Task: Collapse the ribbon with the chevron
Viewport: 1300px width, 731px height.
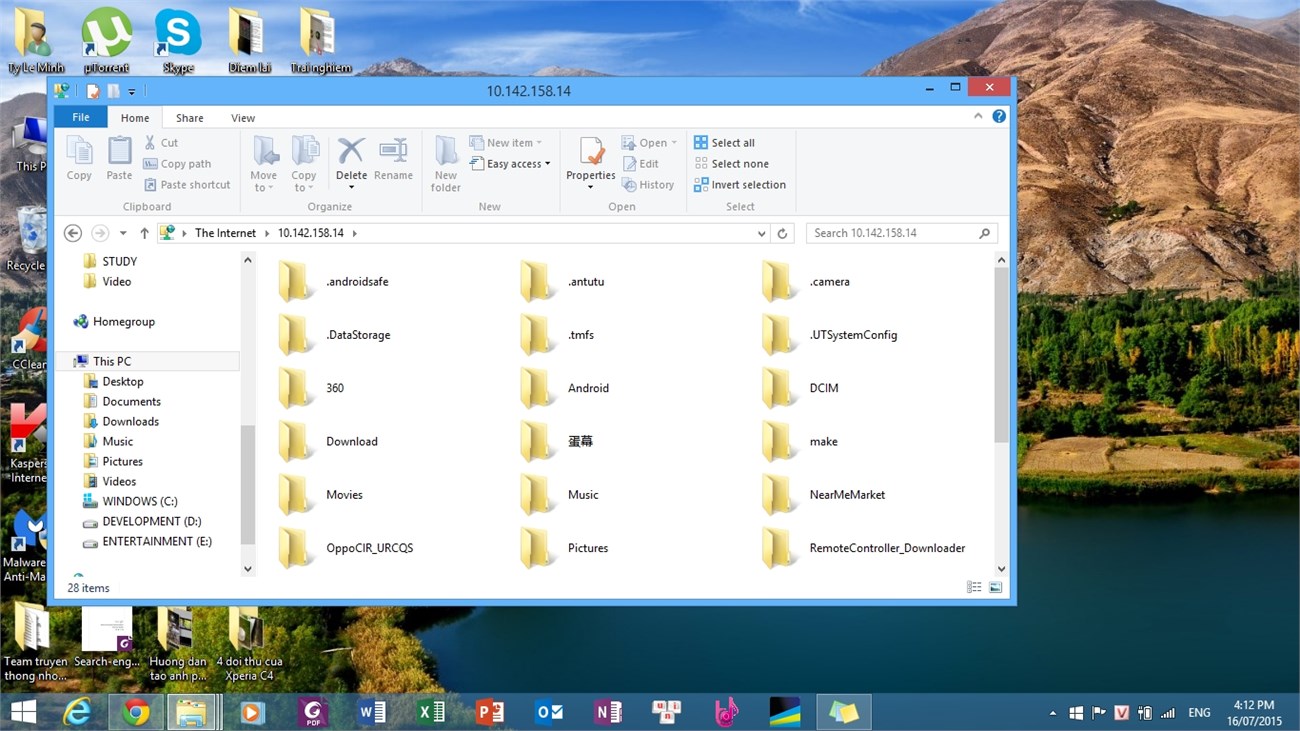Action: pos(978,116)
